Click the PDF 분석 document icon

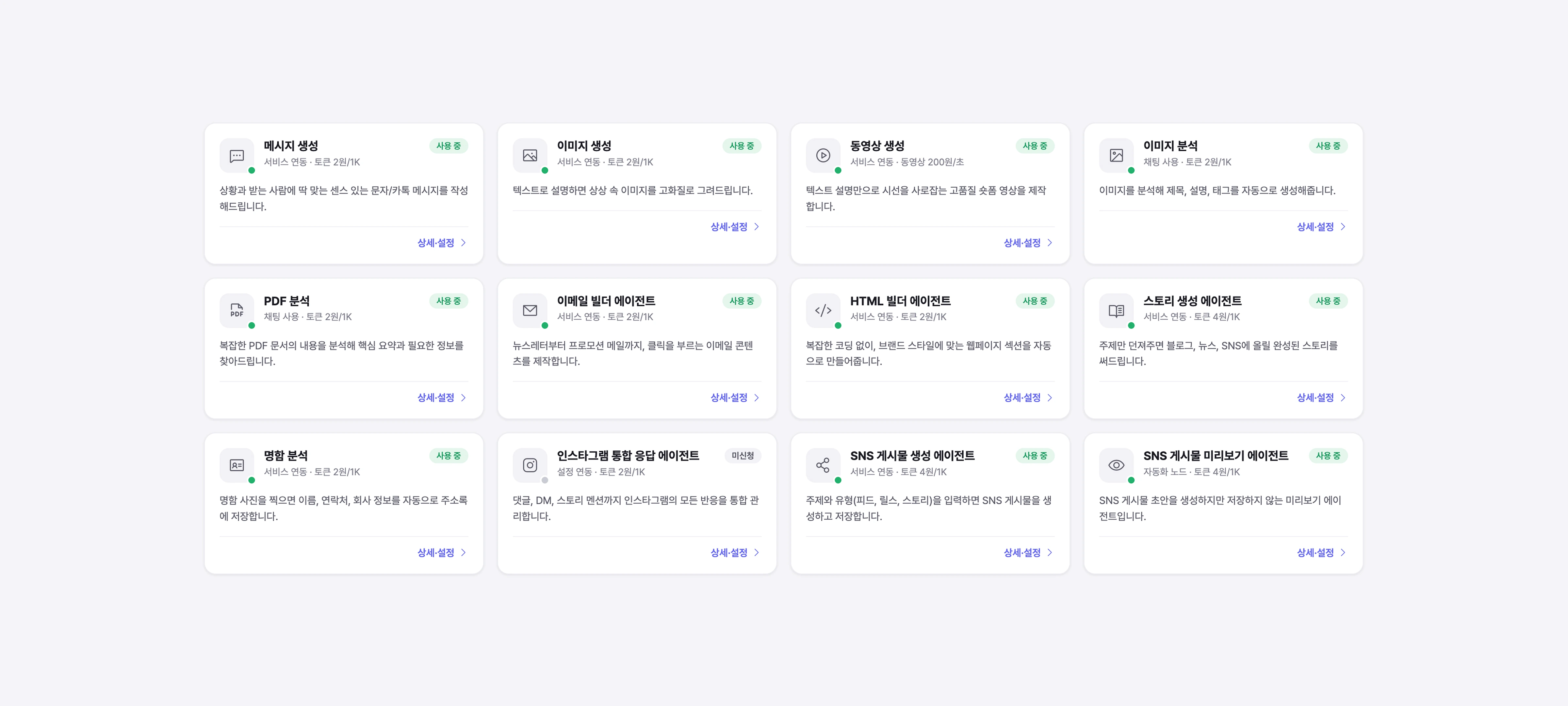[x=237, y=311]
